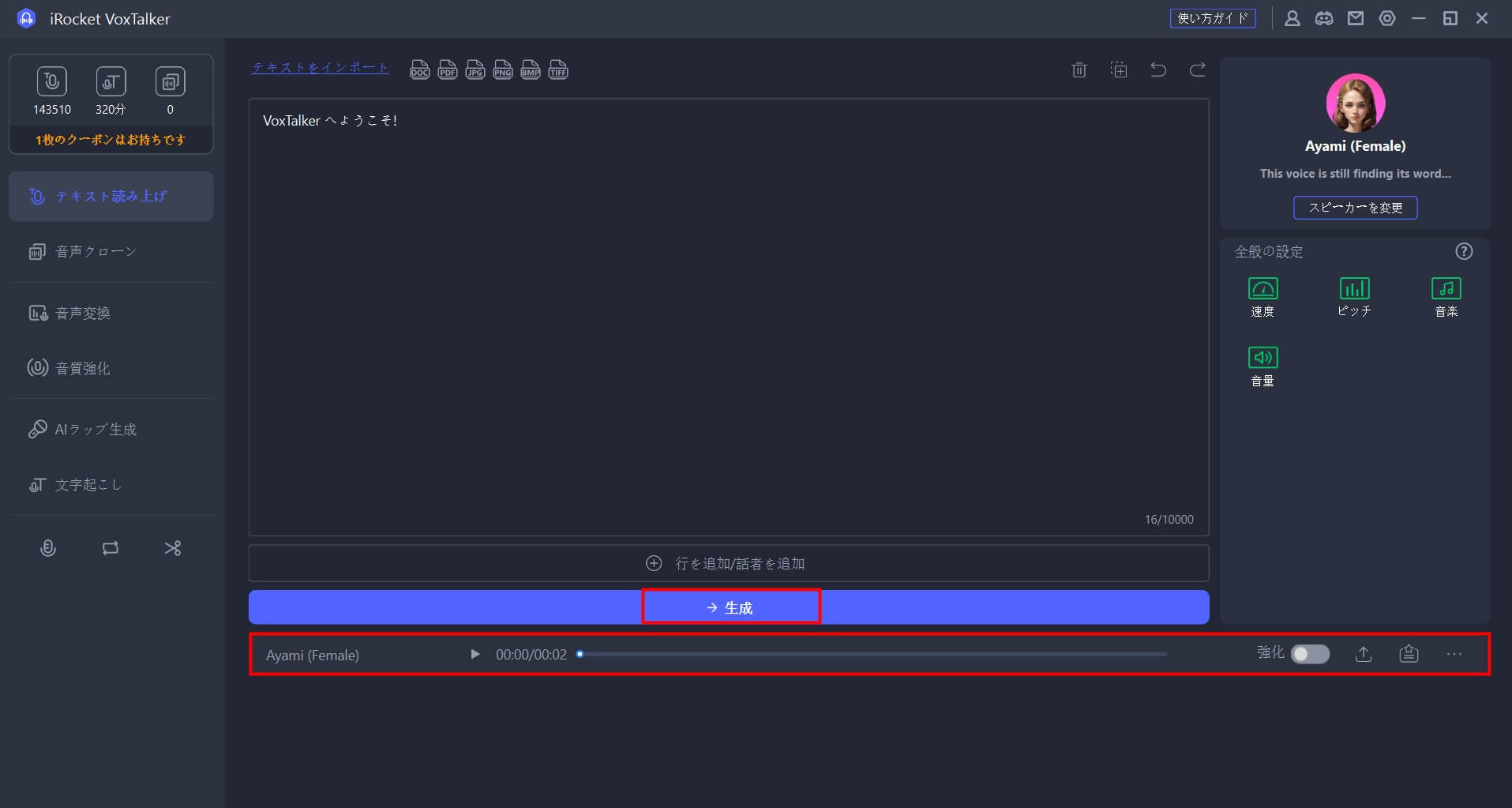Click the trash delete text icon
Viewport: 1512px width, 808px height.
pos(1079,70)
